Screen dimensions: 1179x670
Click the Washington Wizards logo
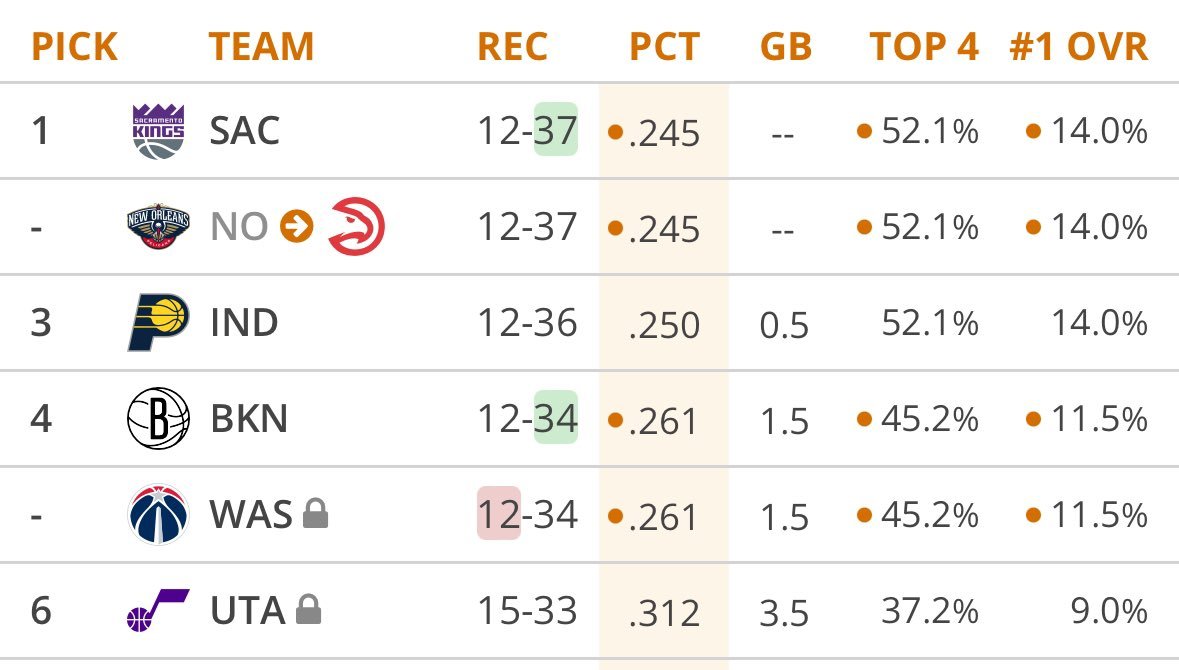coord(158,515)
